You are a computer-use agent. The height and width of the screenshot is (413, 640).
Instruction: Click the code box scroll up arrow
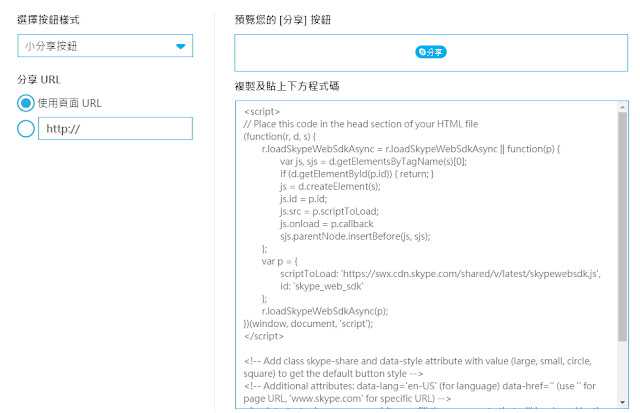coord(622,107)
